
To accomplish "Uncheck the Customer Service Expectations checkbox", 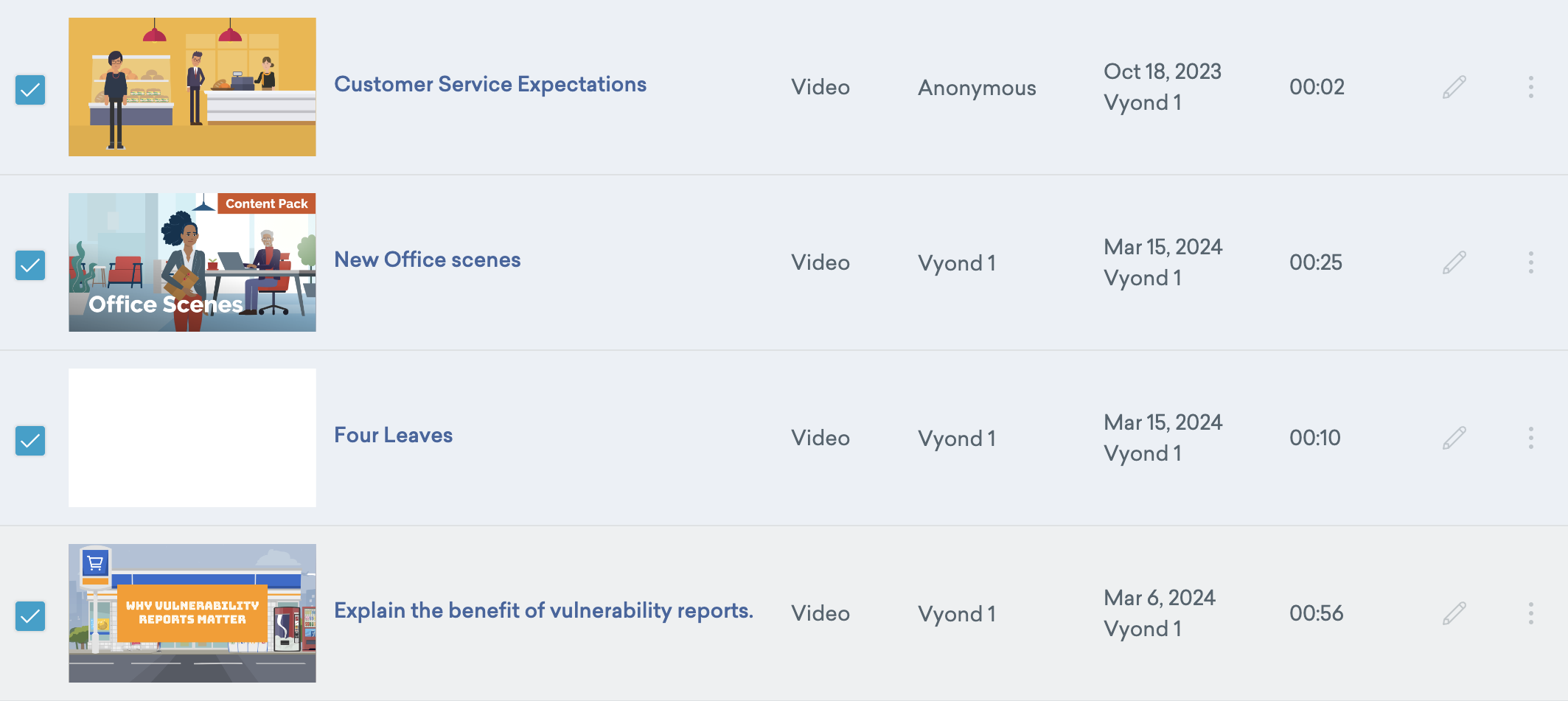I will click(x=30, y=90).
